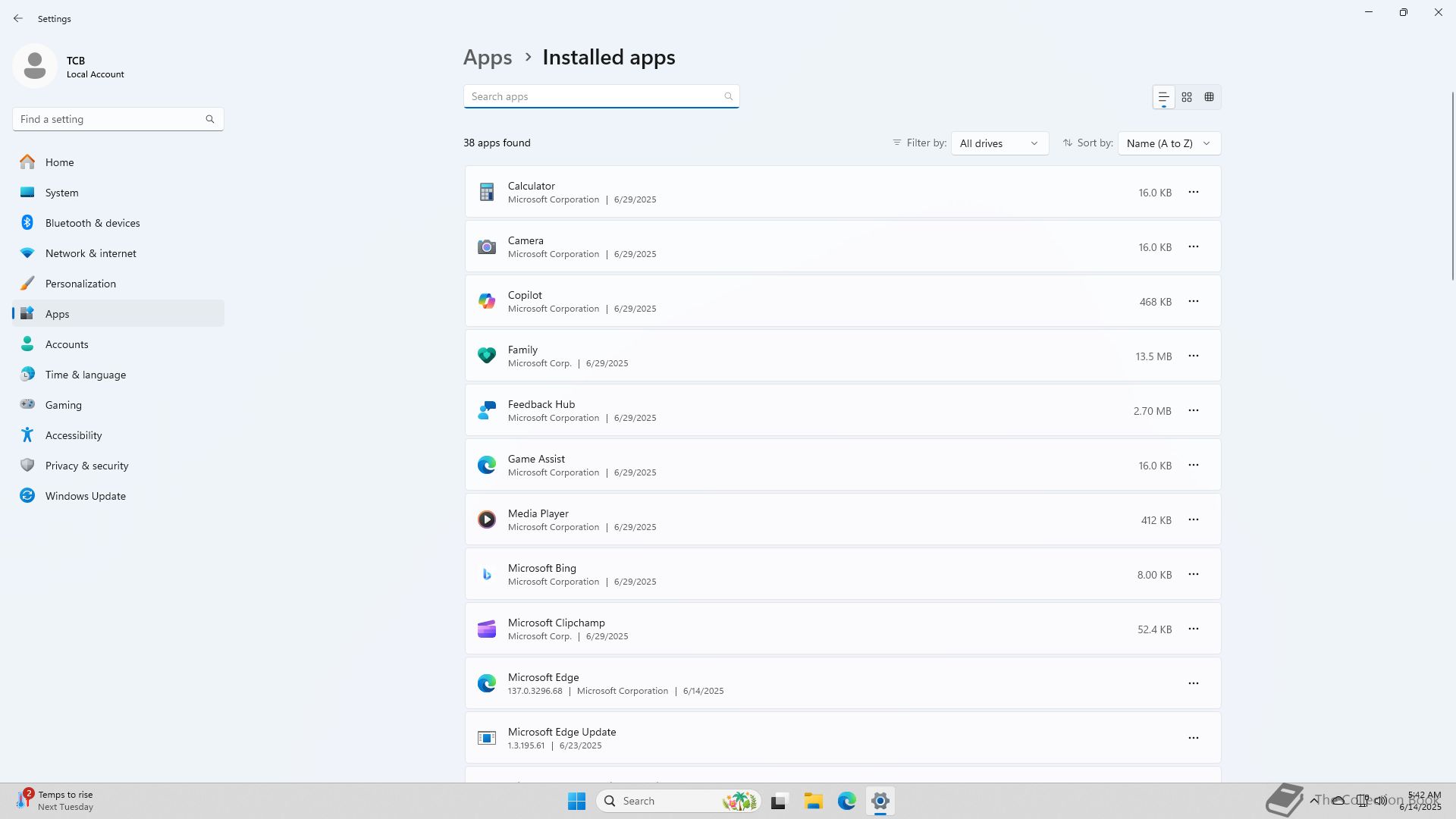Screen dimensions: 1456x819
Task: Select the list view layout icon
Action: coord(1163,97)
